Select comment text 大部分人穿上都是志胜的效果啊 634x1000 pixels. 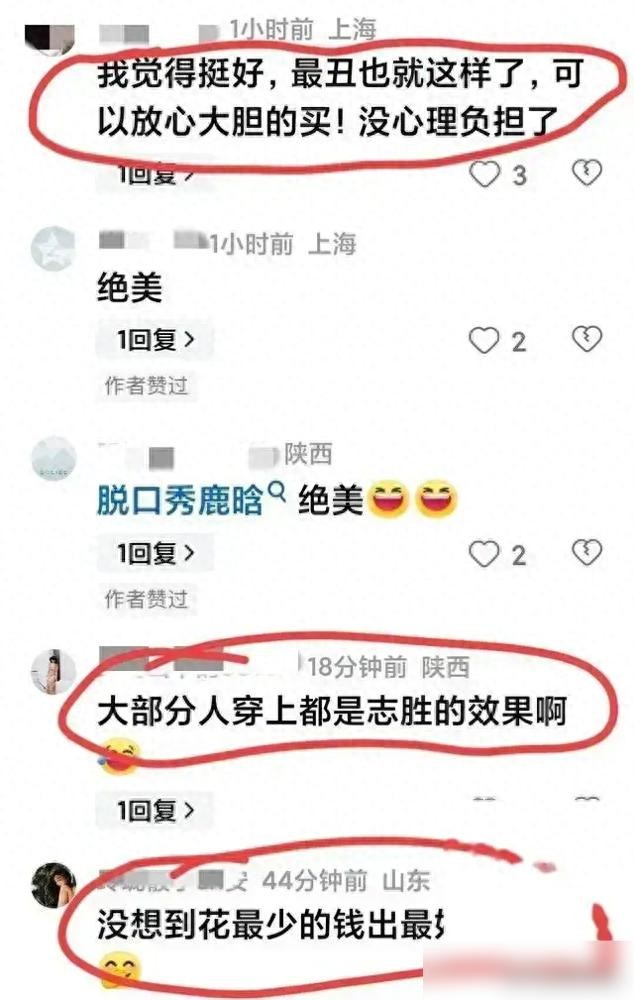tap(332, 711)
